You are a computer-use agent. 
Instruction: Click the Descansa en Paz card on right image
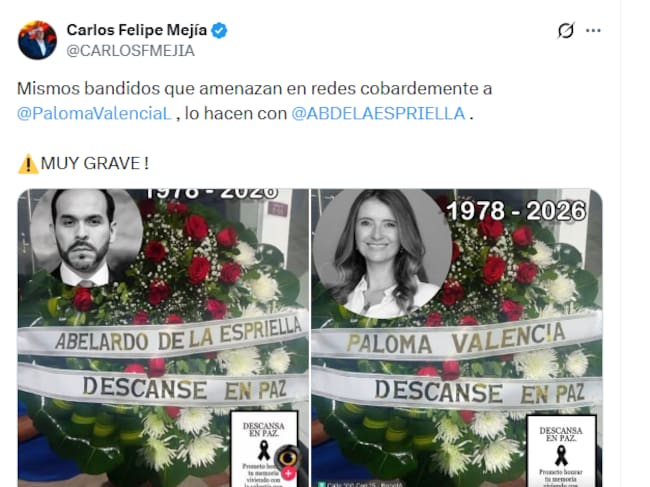[x=561, y=451]
